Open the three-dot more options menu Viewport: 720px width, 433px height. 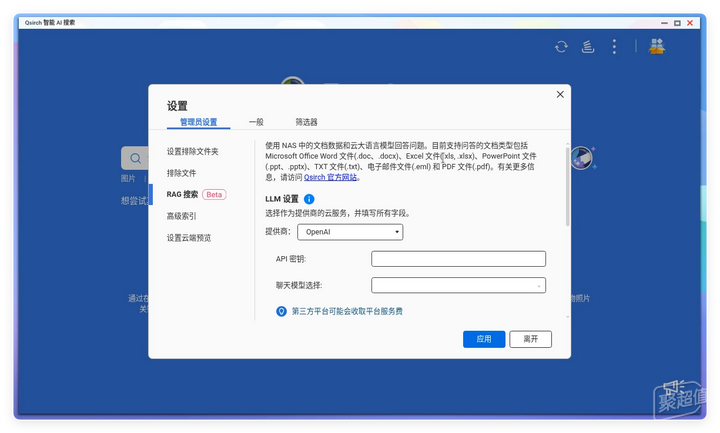pos(614,46)
